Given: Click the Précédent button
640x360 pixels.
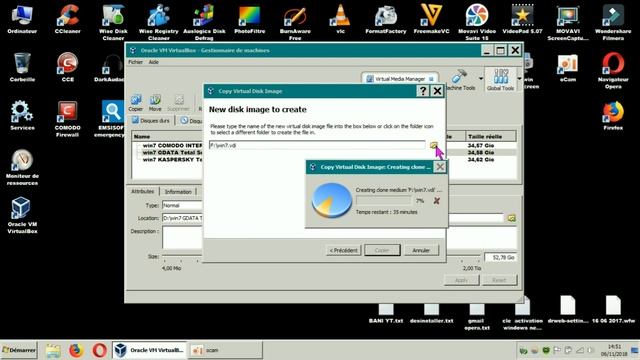Looking at the screenshot, I should [x=343, y=250].
